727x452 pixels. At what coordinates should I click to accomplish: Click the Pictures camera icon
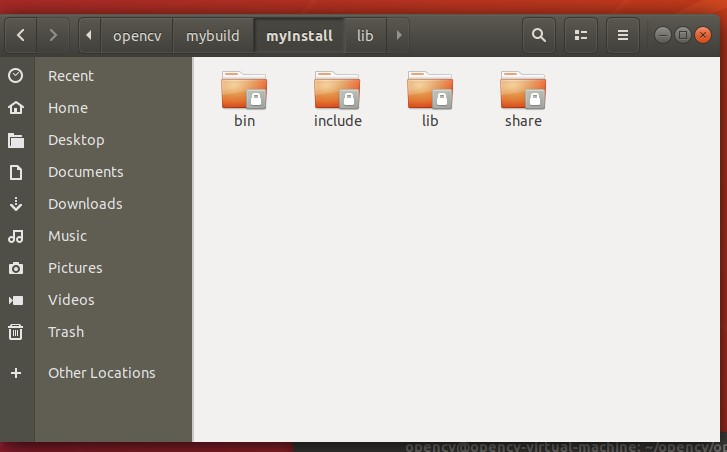[16, 268]
